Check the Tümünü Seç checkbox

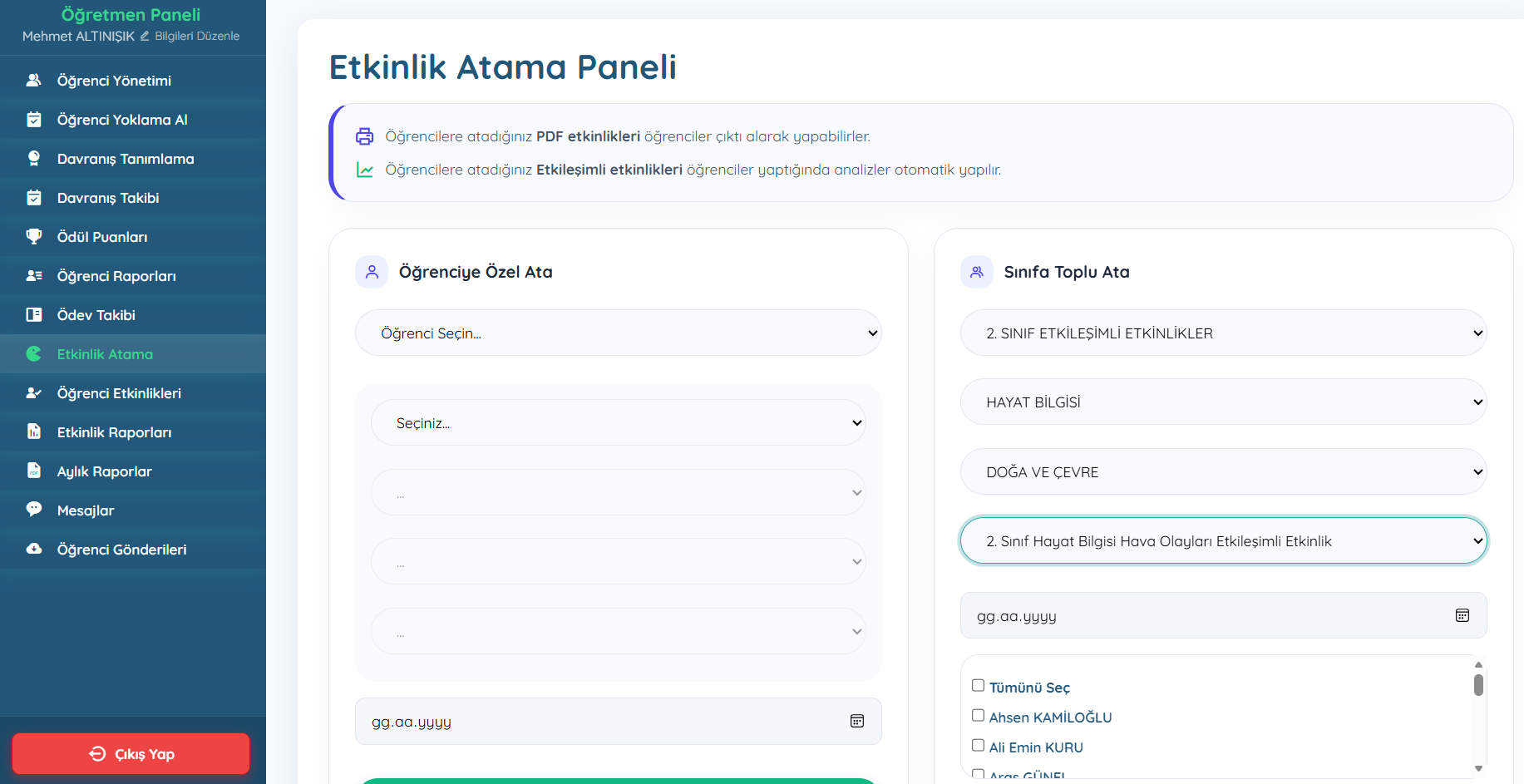click(x=979, y=686)
